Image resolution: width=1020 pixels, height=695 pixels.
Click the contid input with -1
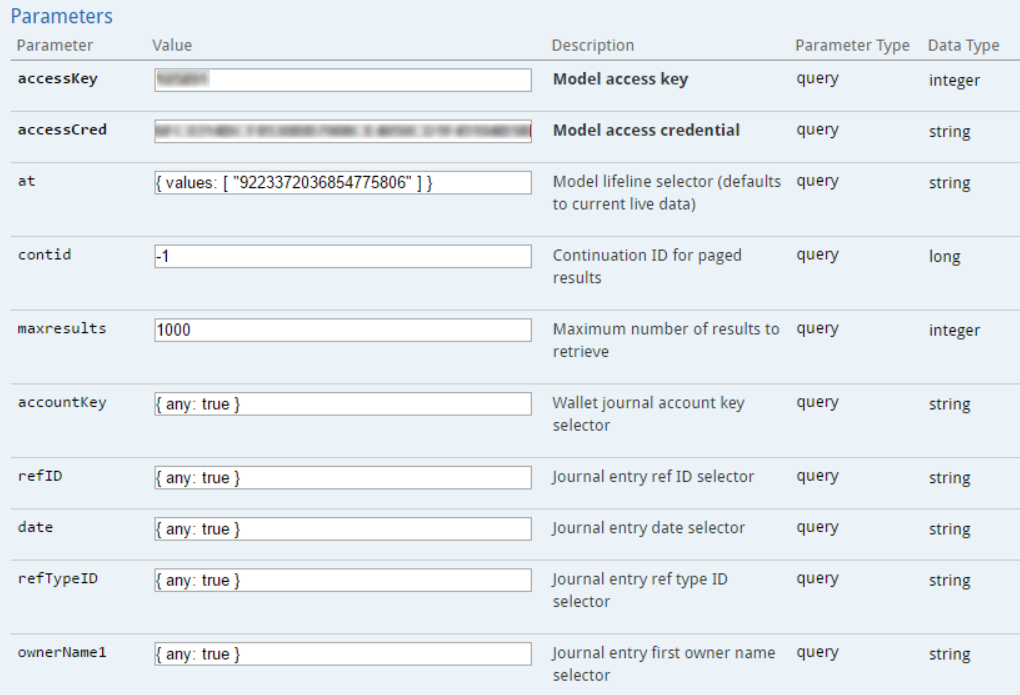(x=343, y=256)
